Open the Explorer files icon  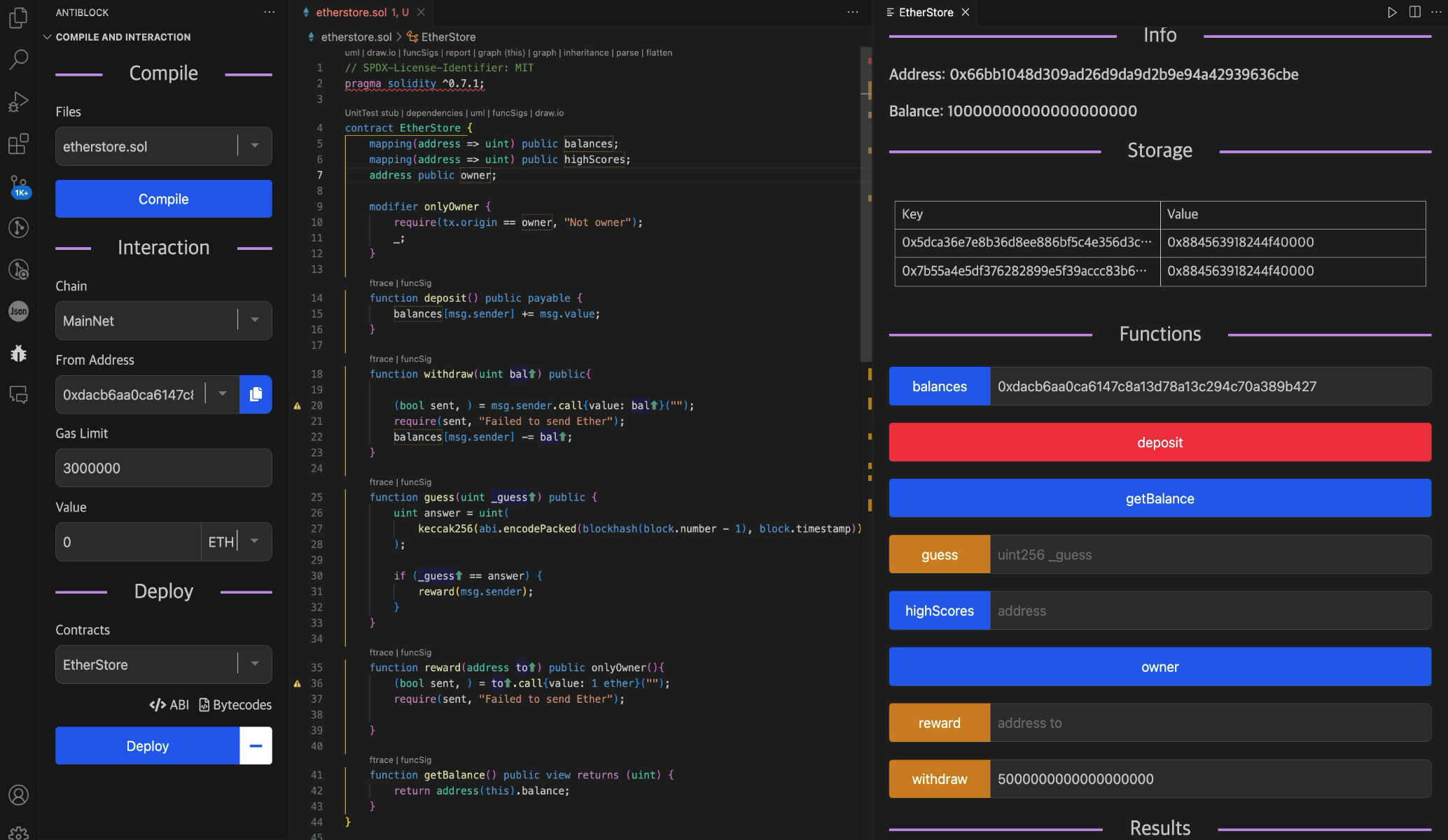coord(18,17)
